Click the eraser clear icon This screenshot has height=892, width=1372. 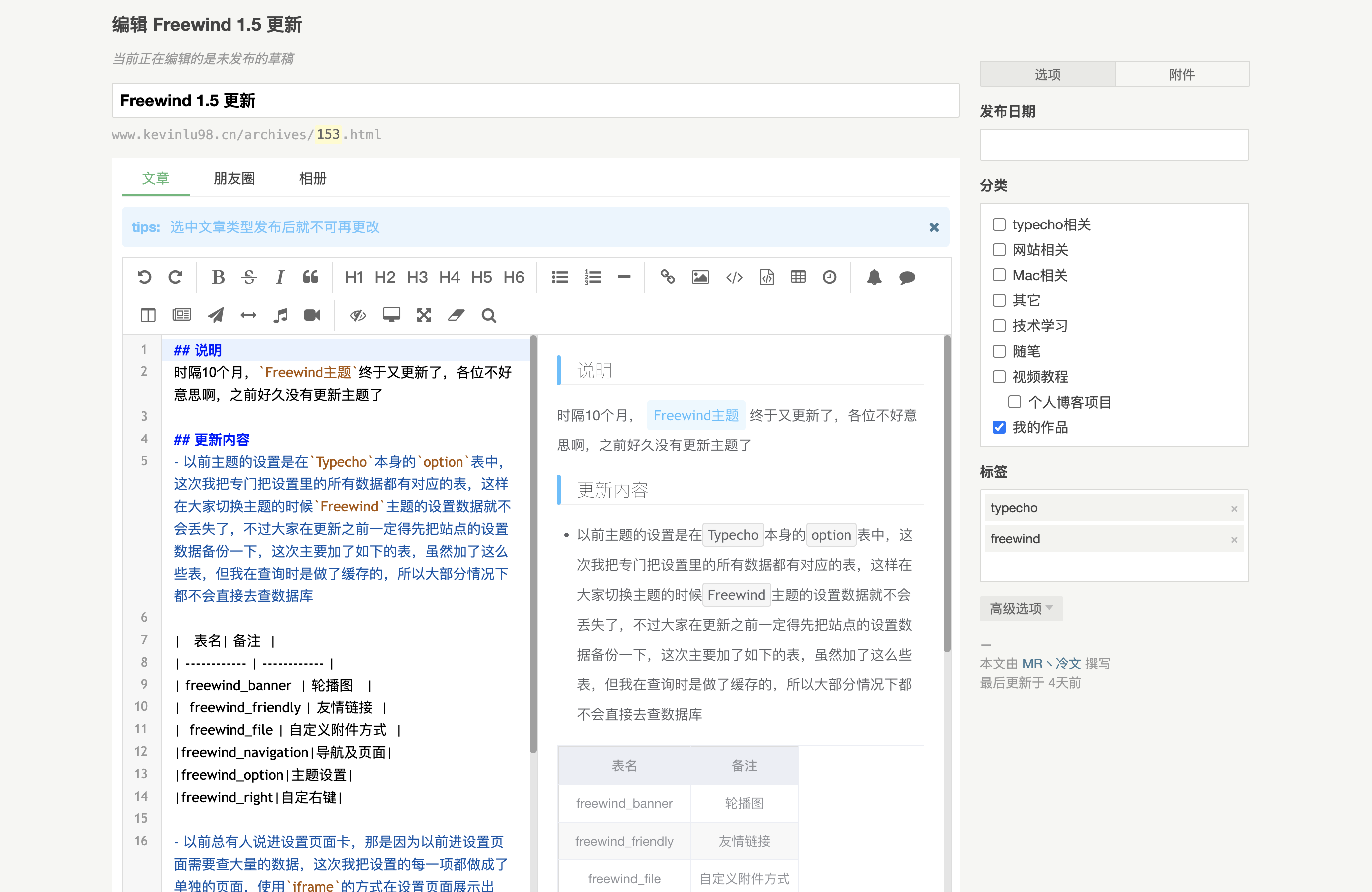[x=456, y=315]
